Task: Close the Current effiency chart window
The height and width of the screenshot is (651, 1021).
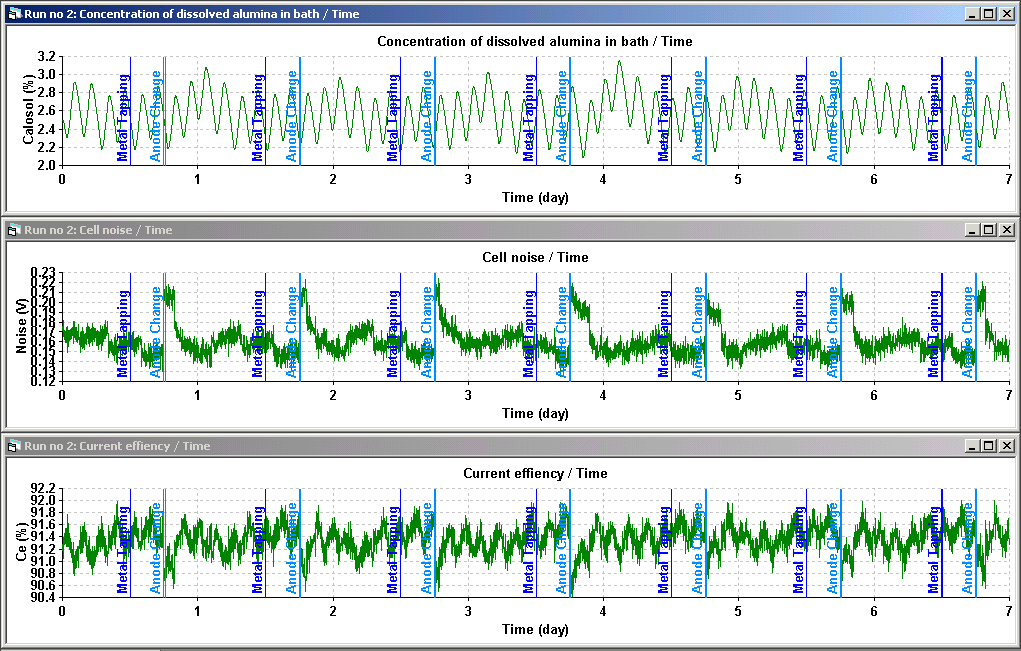Action: click(1007, 446)
